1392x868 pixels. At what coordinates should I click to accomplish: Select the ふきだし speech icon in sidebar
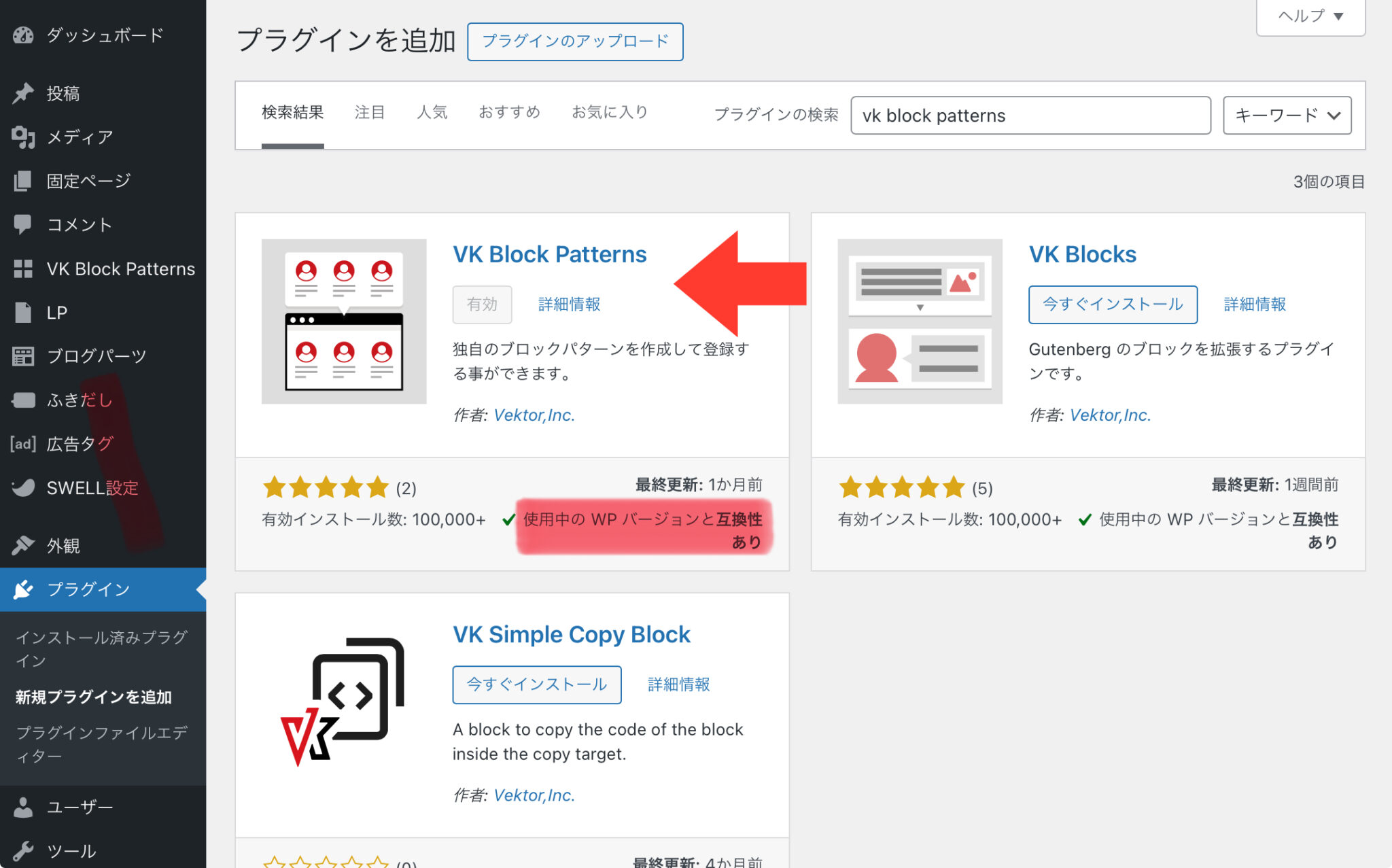tap(22, 400)
